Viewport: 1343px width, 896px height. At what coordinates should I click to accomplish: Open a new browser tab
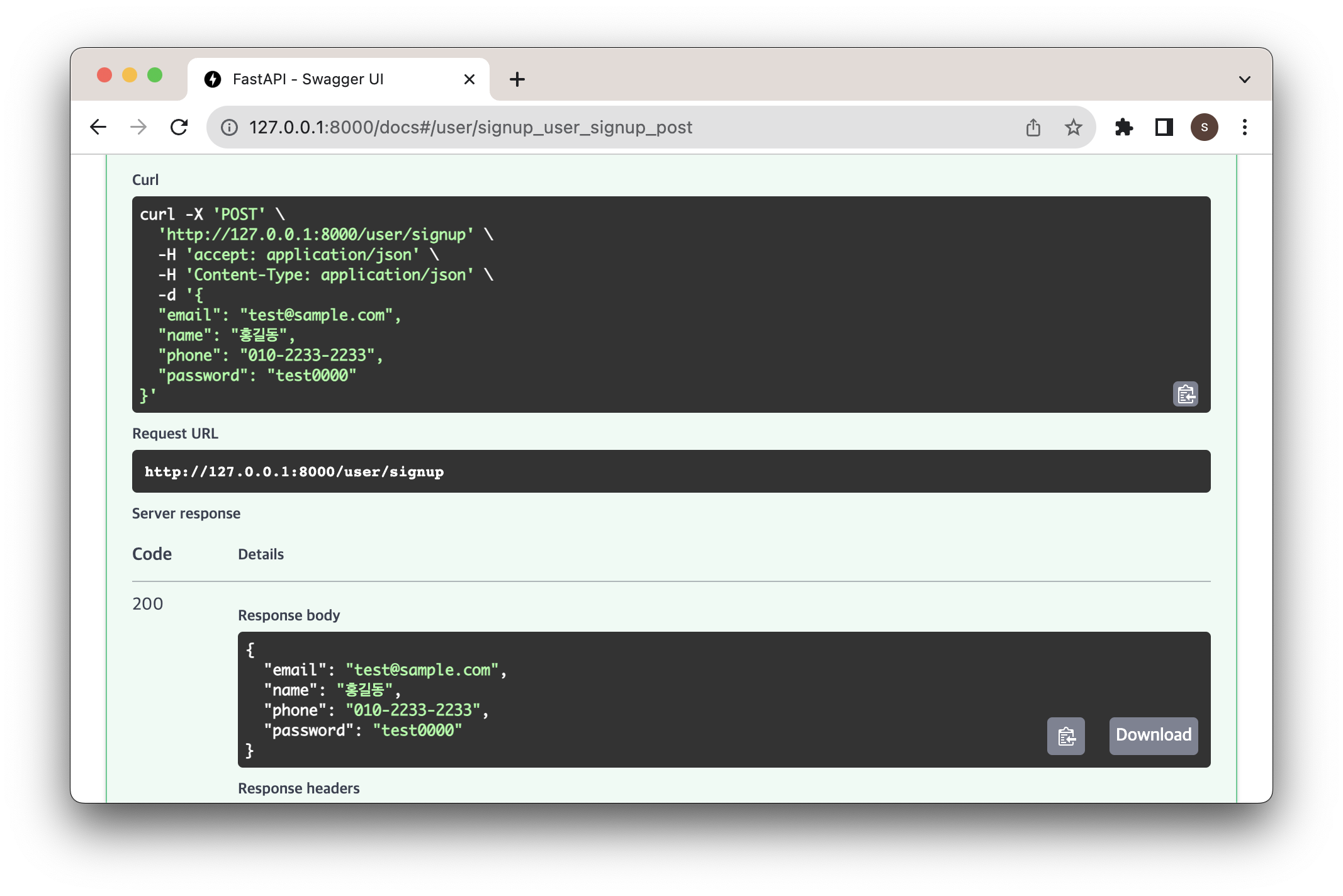click(x=517, y=79)
